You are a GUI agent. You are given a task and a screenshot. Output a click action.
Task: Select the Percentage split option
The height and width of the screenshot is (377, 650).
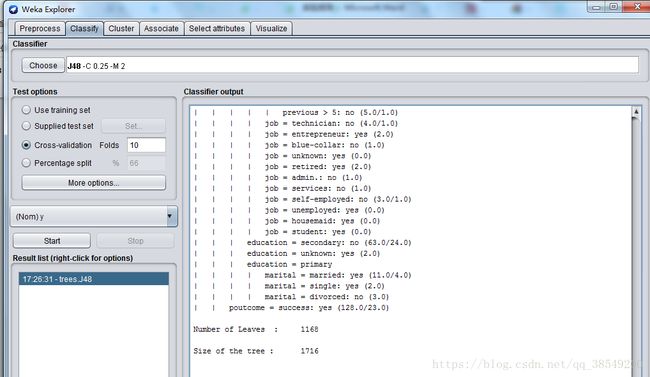26,163
